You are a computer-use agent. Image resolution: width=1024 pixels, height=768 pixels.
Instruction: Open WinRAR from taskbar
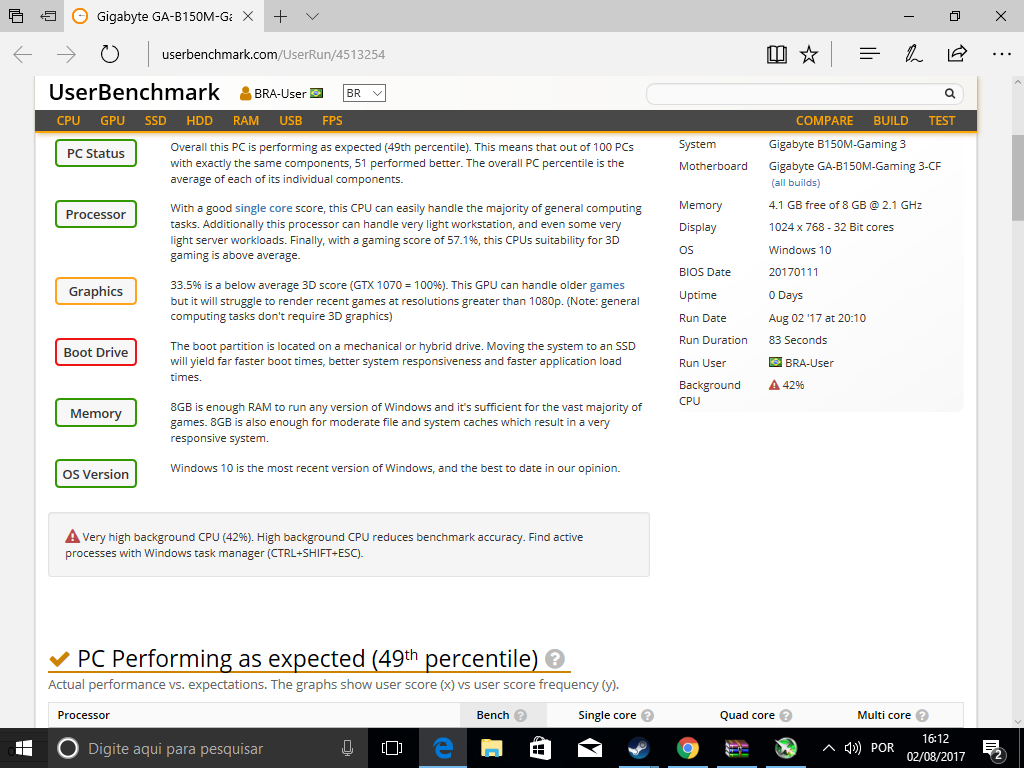point(737,748)
